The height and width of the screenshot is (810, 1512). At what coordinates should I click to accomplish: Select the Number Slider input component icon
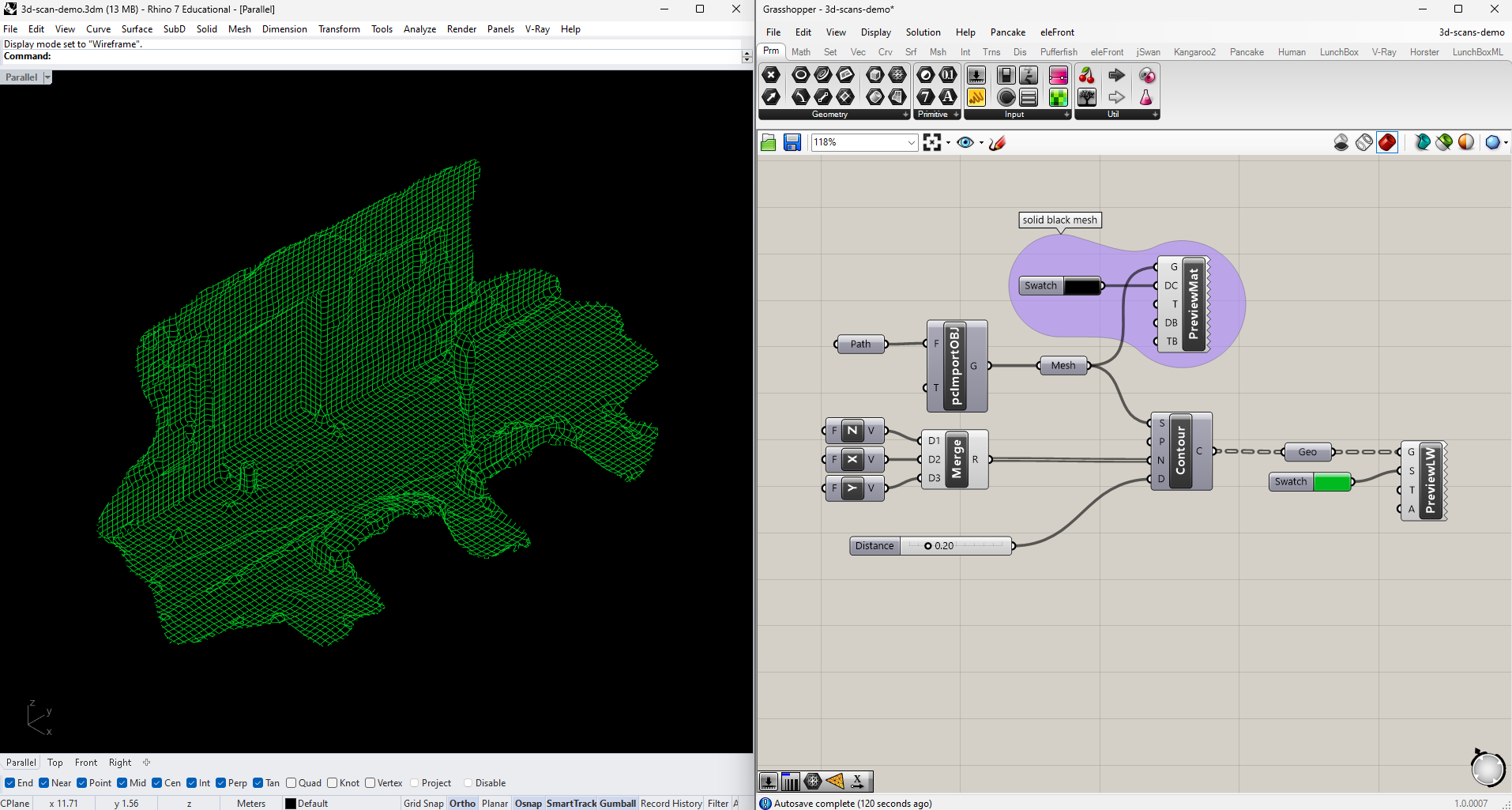(976, 75)
